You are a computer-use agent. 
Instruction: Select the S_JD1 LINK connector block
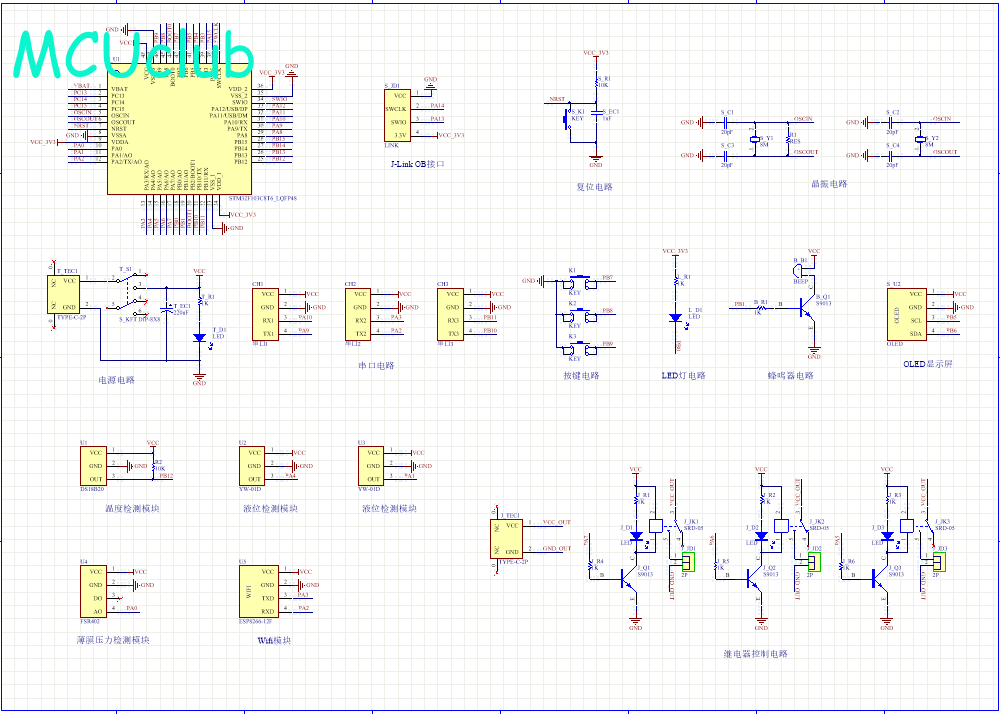pyautogui.click(x=396, y=115)
